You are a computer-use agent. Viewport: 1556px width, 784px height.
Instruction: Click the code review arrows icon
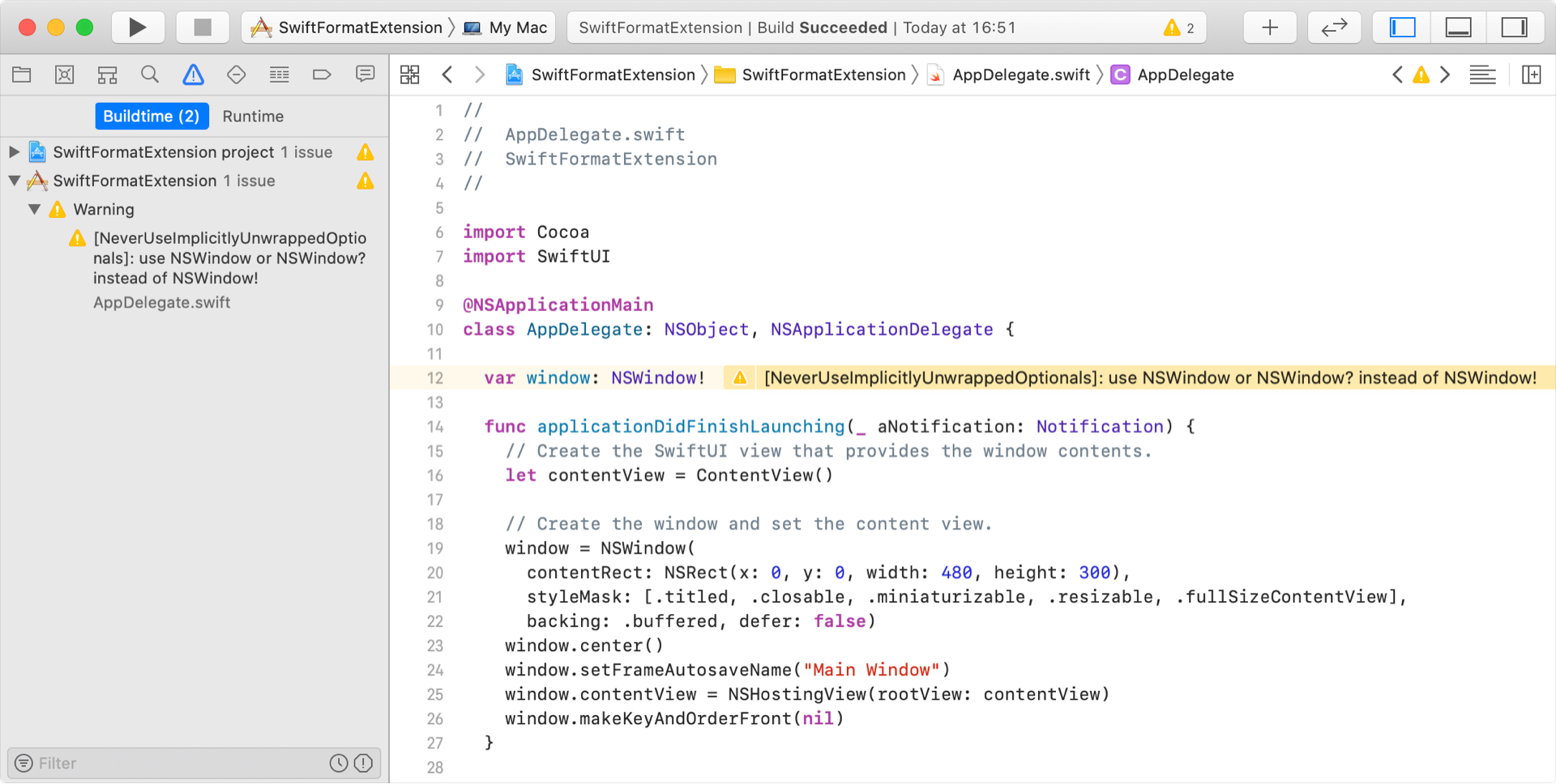(1334, 27)
